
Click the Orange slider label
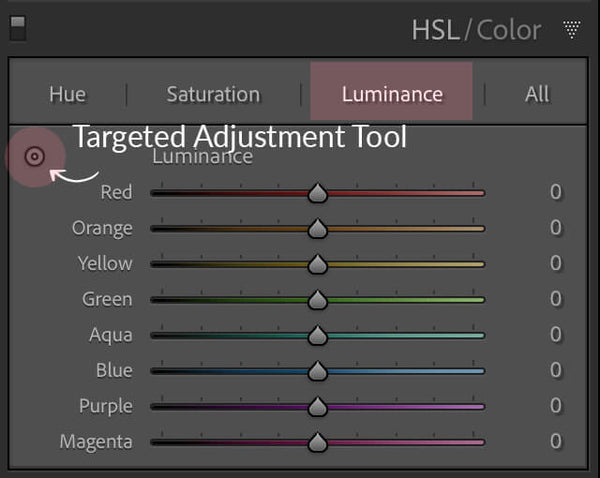(102, 228)
